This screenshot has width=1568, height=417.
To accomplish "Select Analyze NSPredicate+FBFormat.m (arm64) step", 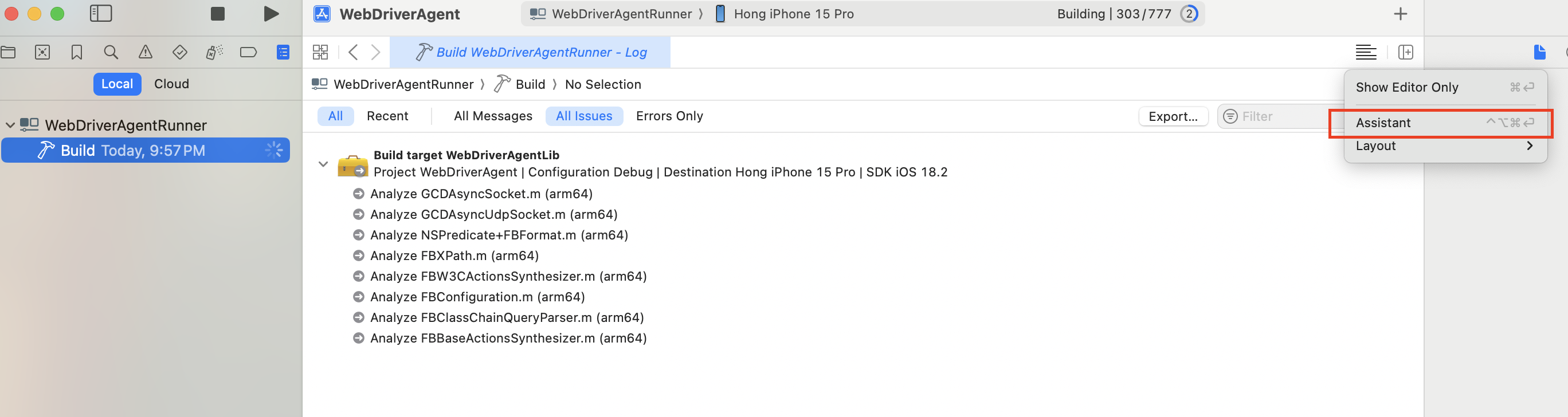I will 499,235.
